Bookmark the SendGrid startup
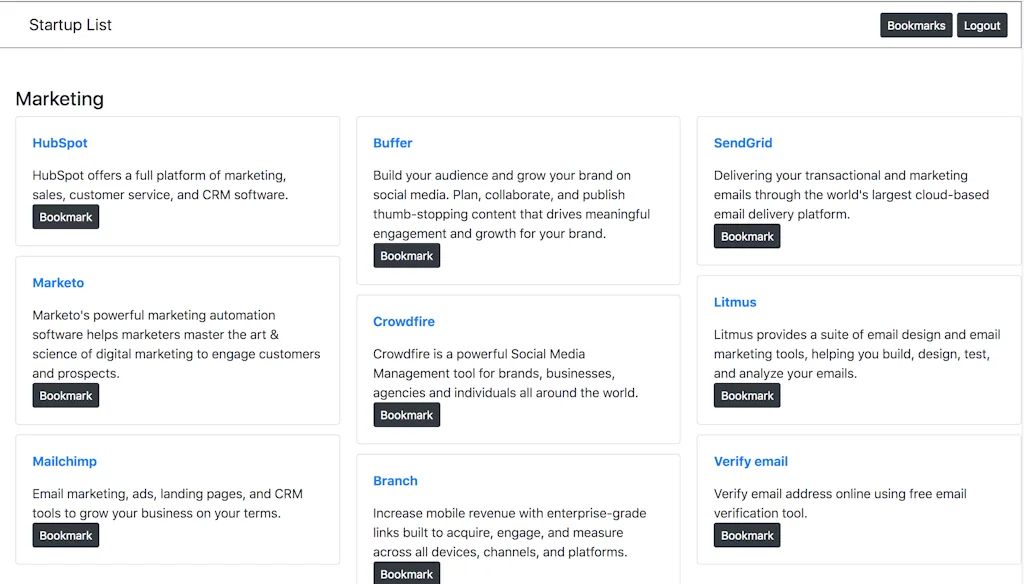Image resolution: width=1024 pixels, height=584 pixels. 746,236
